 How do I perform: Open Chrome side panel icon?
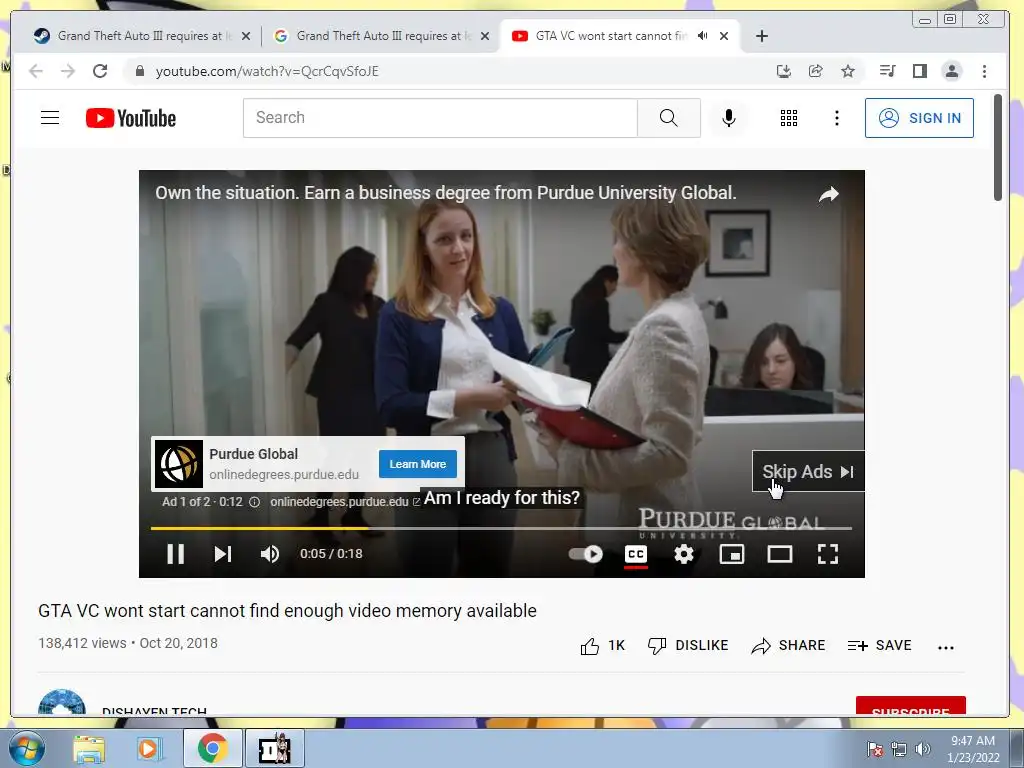click(920, 71)
